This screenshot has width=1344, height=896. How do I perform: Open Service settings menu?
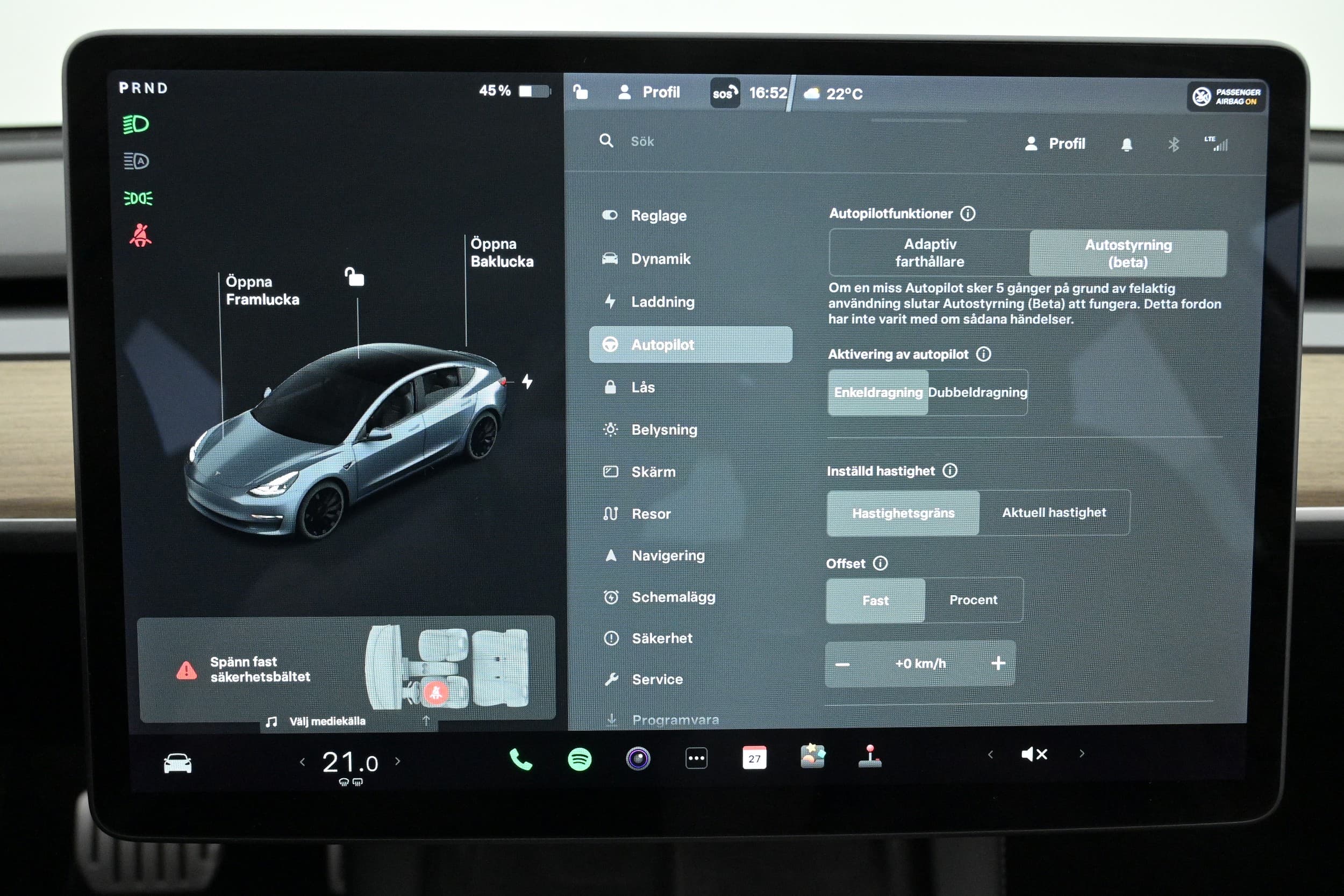click(690, 679)
